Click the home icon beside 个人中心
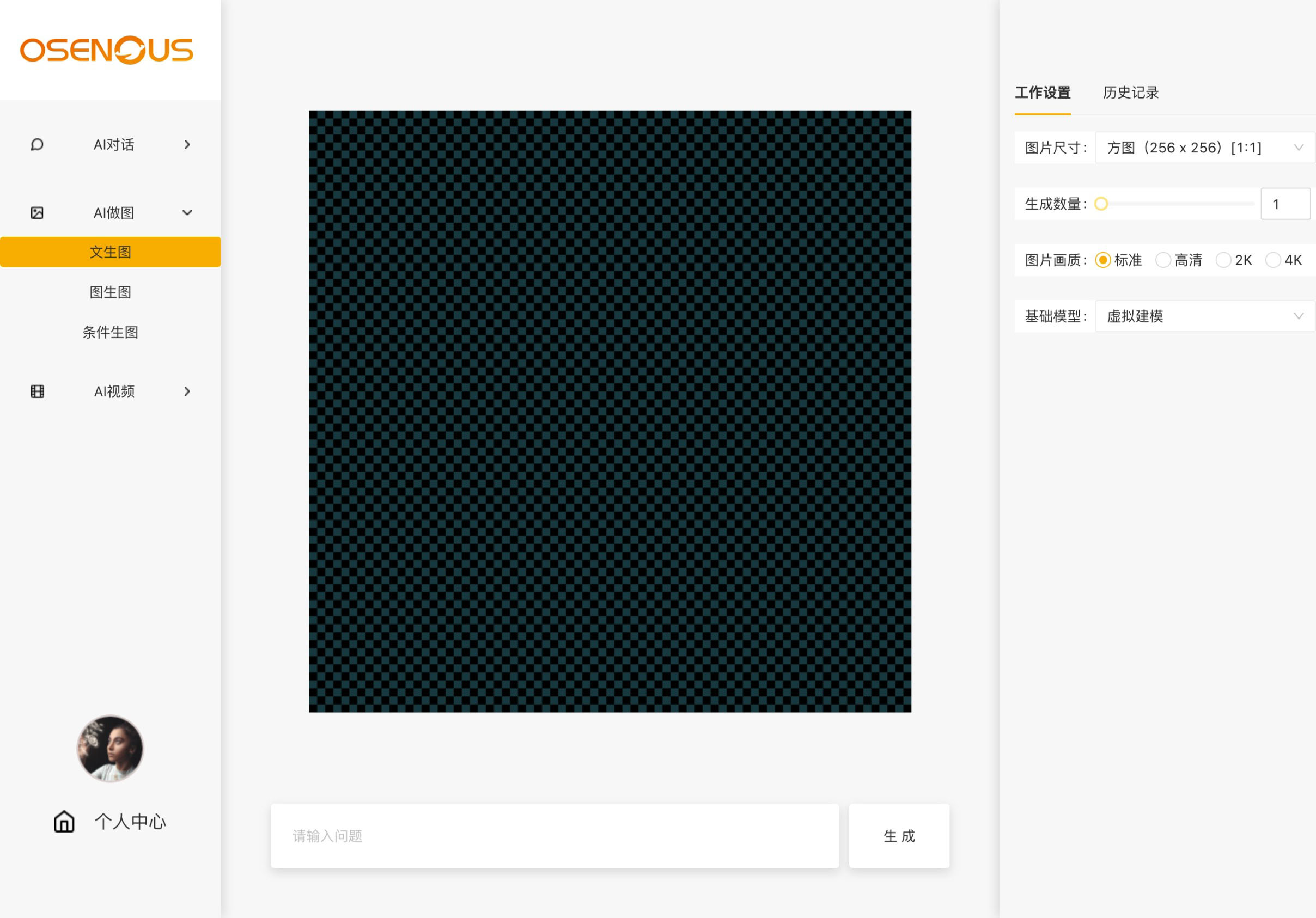Screen dimensions: 1316x918 64,821
